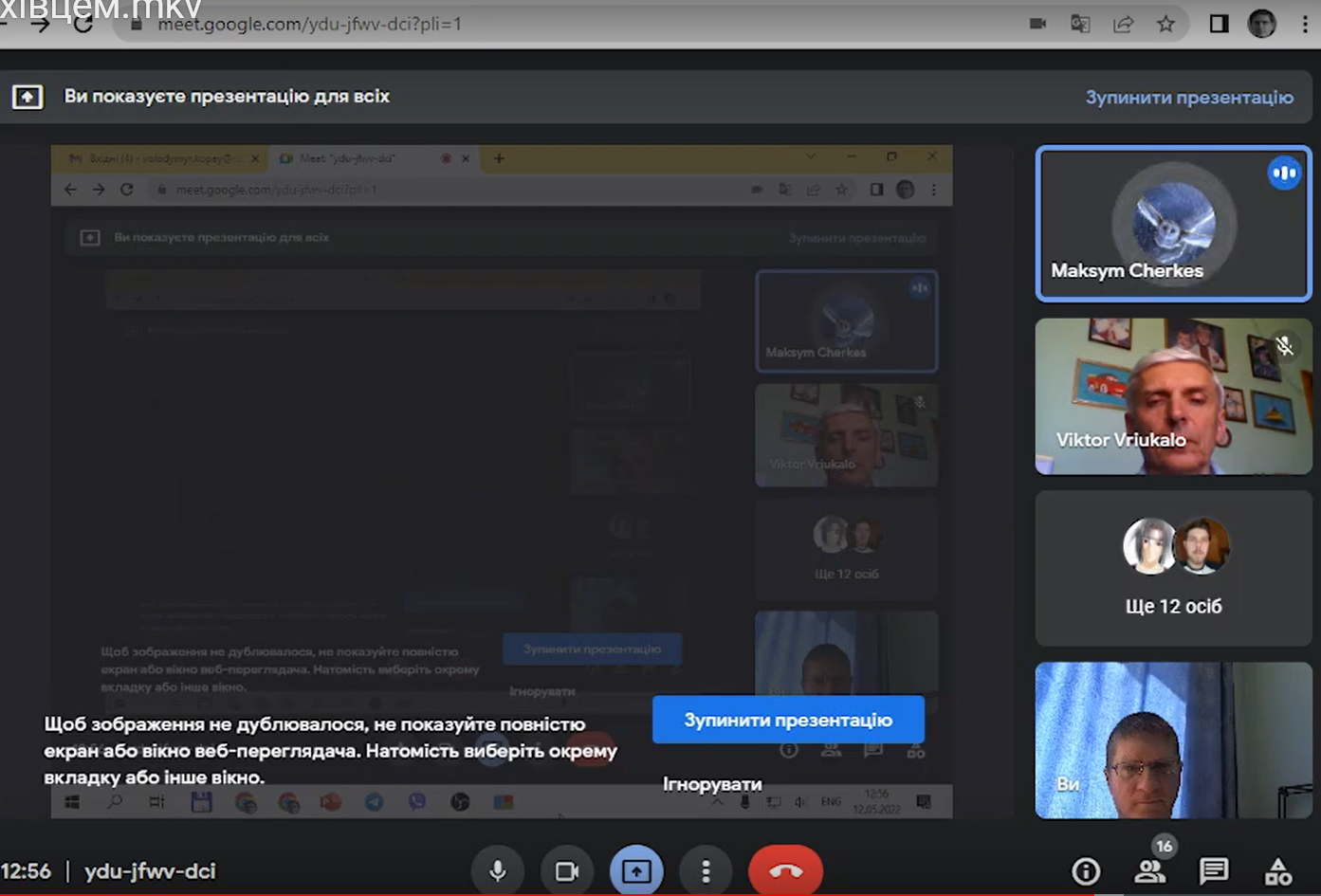Screen dimensions: 1321x896
Task: Hang up with the red leave call button
Action: point(785,870)
